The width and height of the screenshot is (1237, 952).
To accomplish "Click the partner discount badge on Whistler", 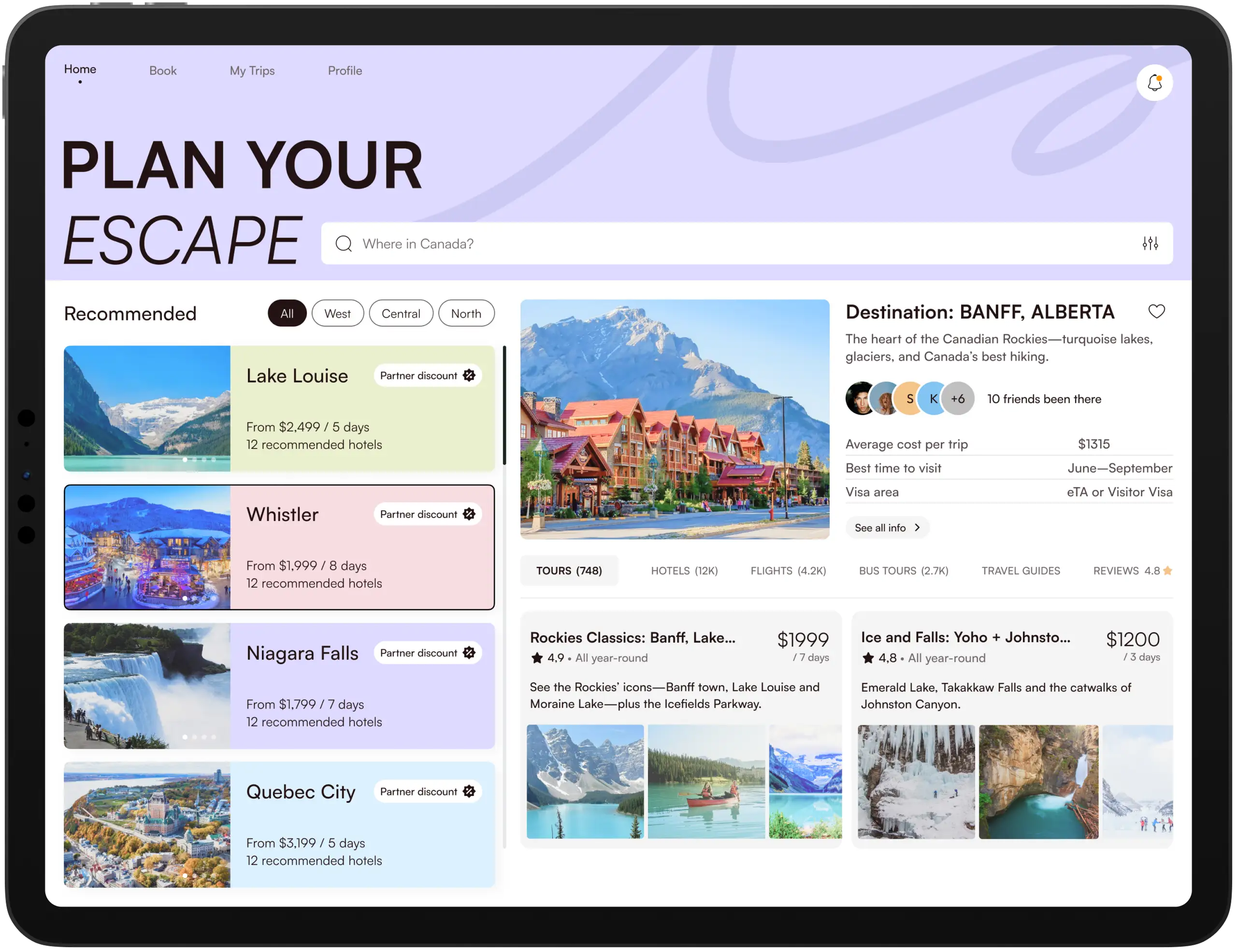I will pyautogui.click(x=470, y=514).
